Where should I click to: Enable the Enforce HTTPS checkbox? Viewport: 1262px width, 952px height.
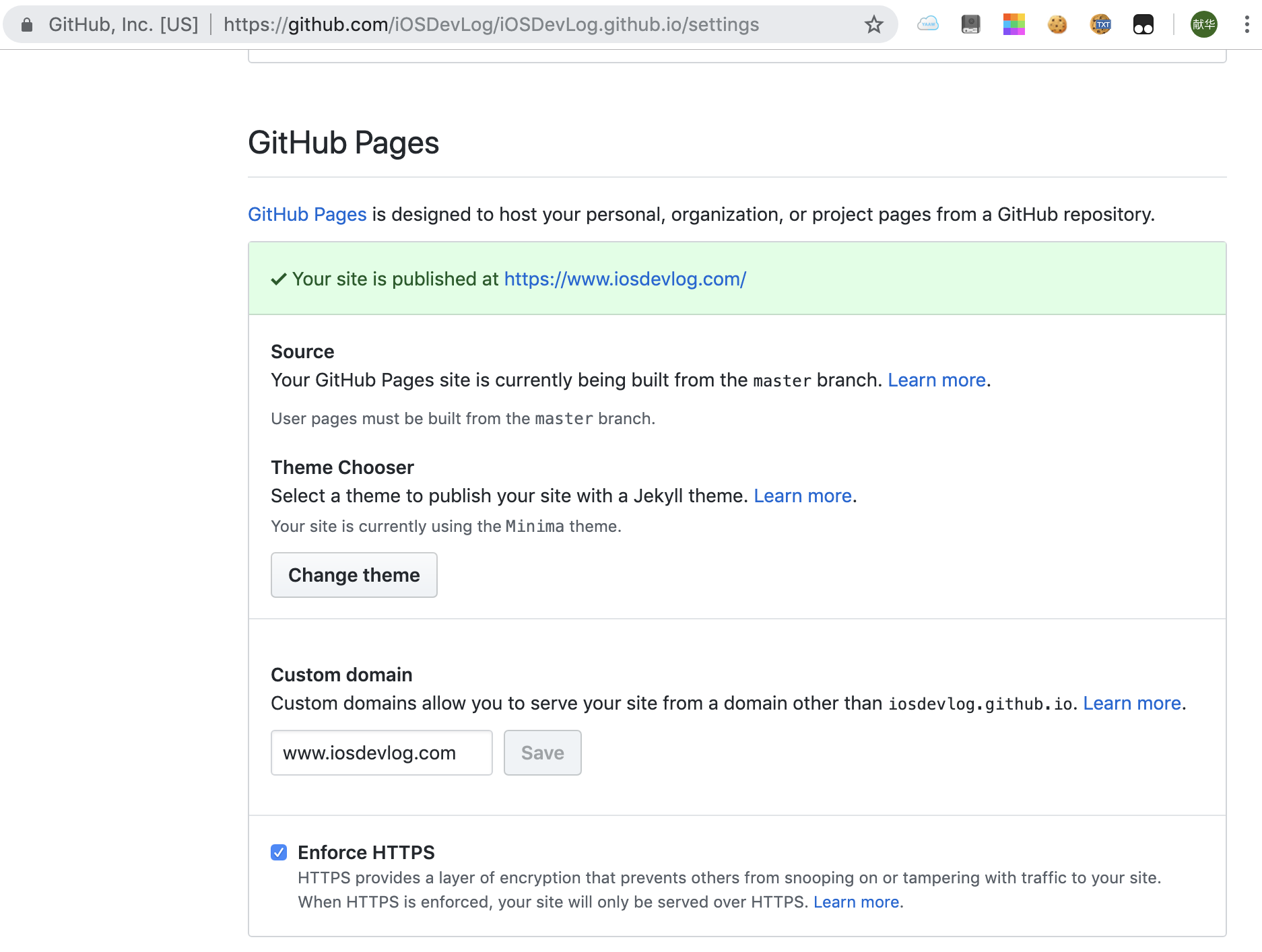click(x=279, y=852)
